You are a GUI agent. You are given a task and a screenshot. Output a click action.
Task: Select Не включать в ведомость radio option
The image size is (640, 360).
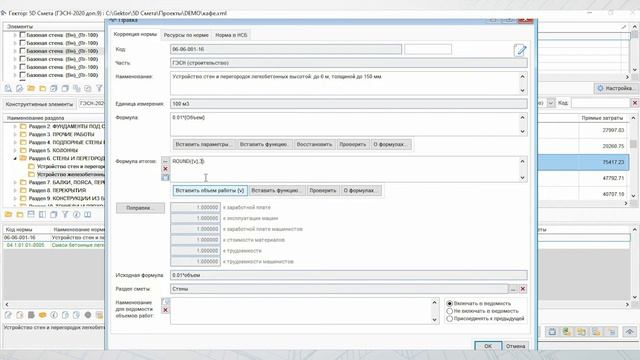(x=449, y=311)
